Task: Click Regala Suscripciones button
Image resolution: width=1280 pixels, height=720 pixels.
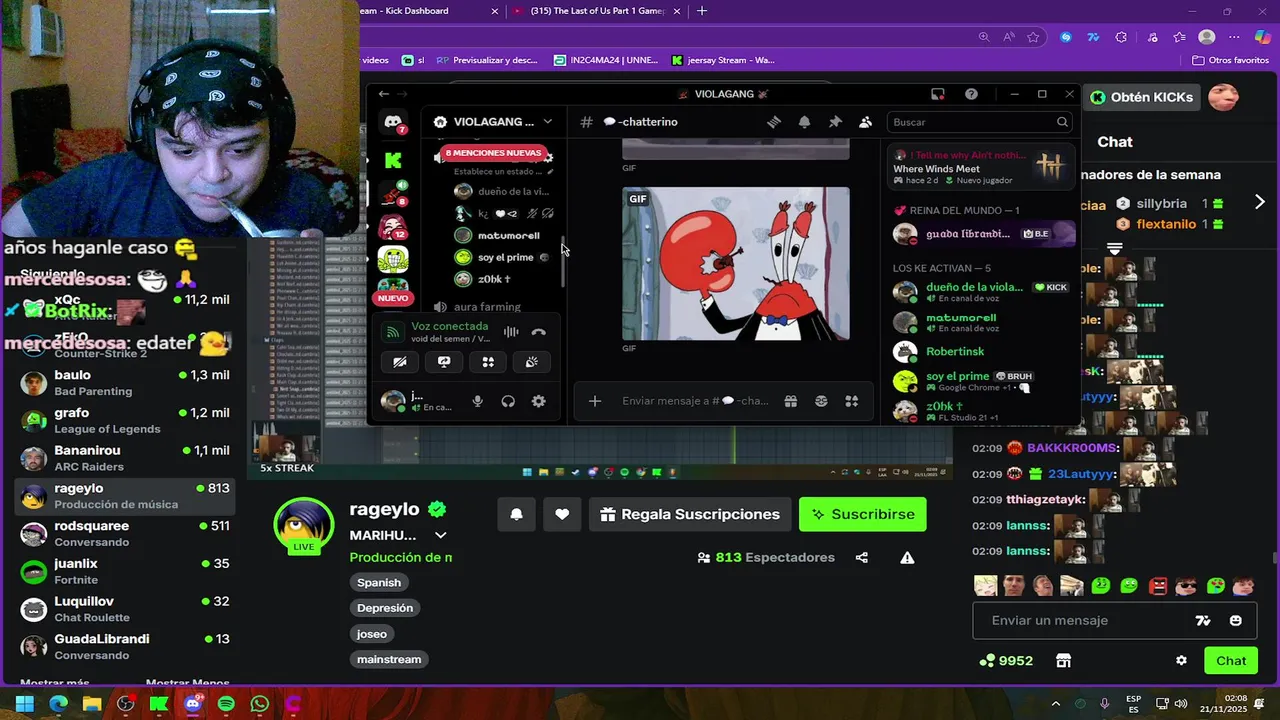Action: pyautogui.click(x=690, y=514)
